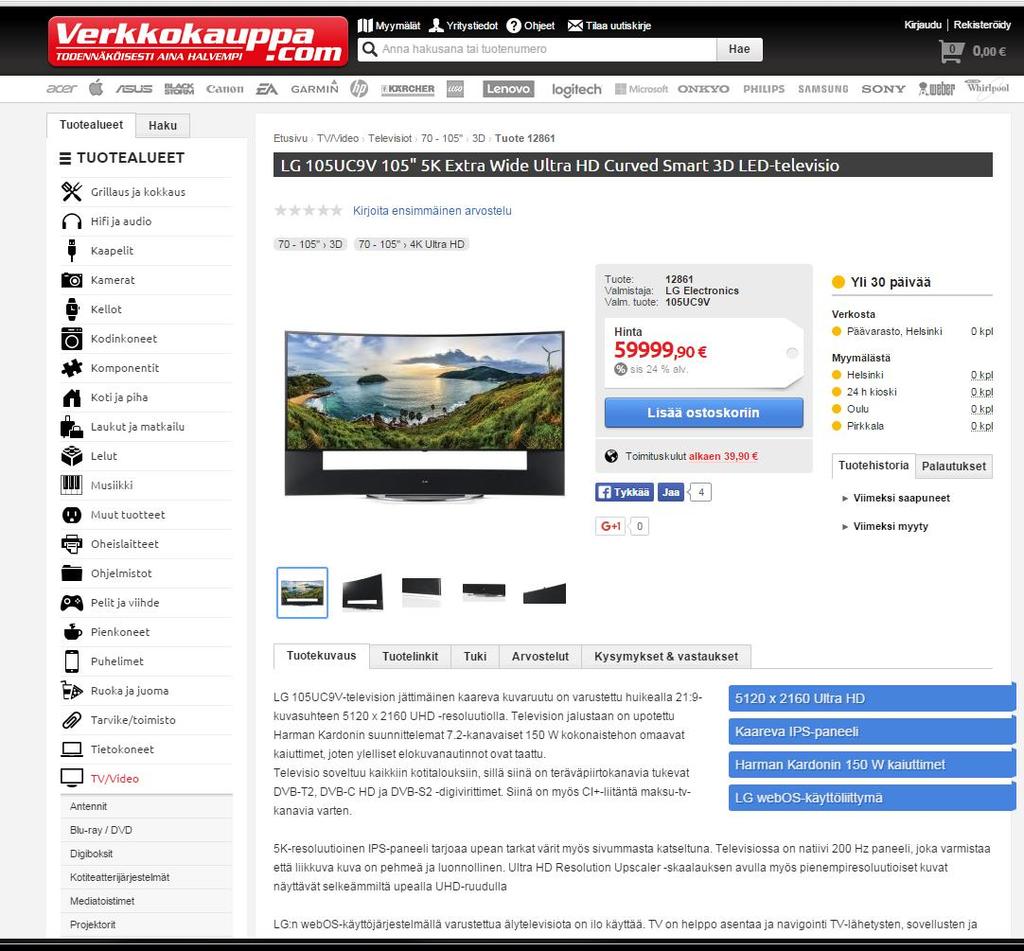The height and width of the screenshot is (951, 1024).
Task: Select the second angled TV thumbnail
Action: (x=362, y=591)
